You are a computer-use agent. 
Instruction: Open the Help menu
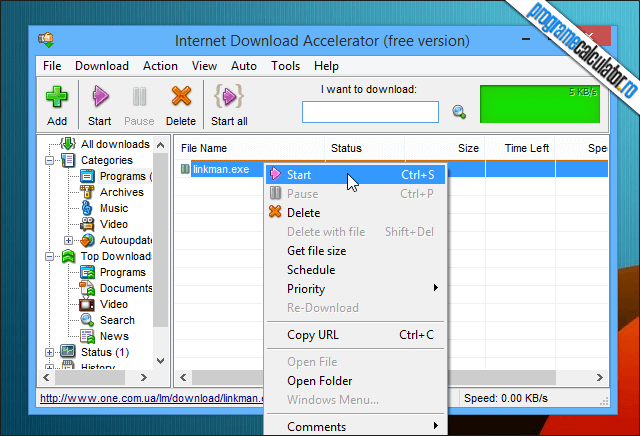click(326, 66)
